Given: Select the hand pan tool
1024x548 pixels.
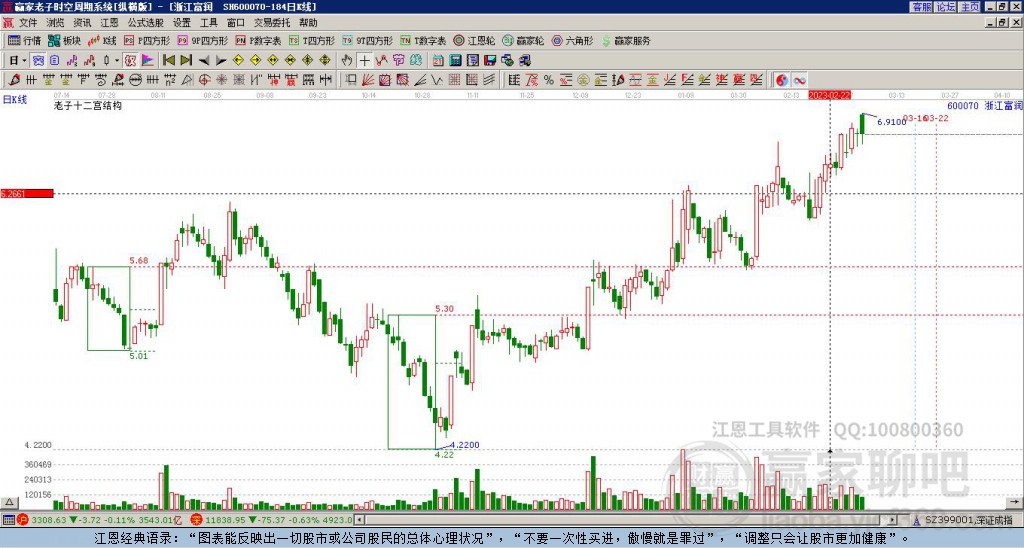Looking at the screenshot, I should [x=347, y=60].
